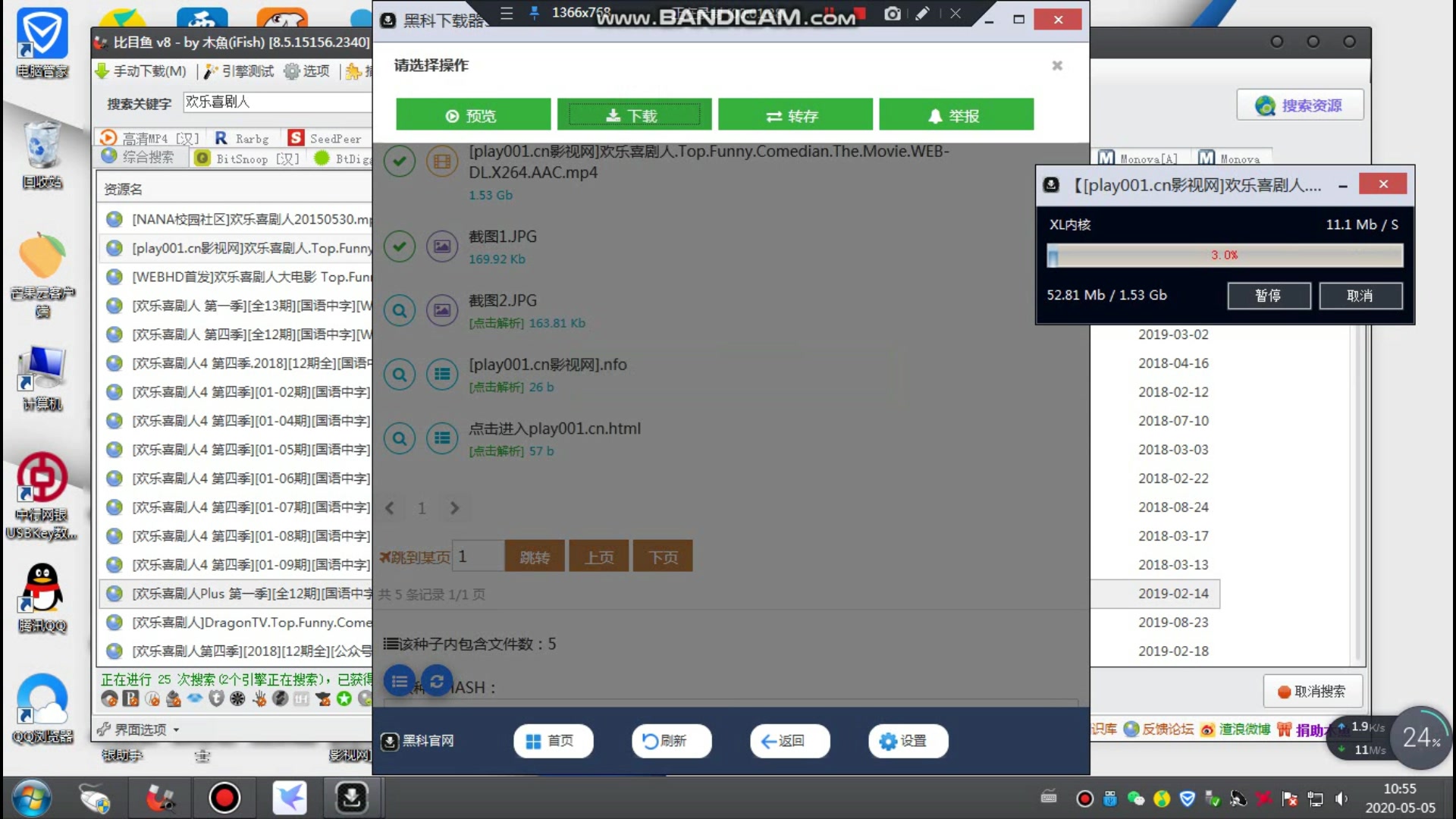Click the pencil draw icon in the recording toolbar
The image size is (1456, 819).
pyautogui.click(x=921, y=13)
